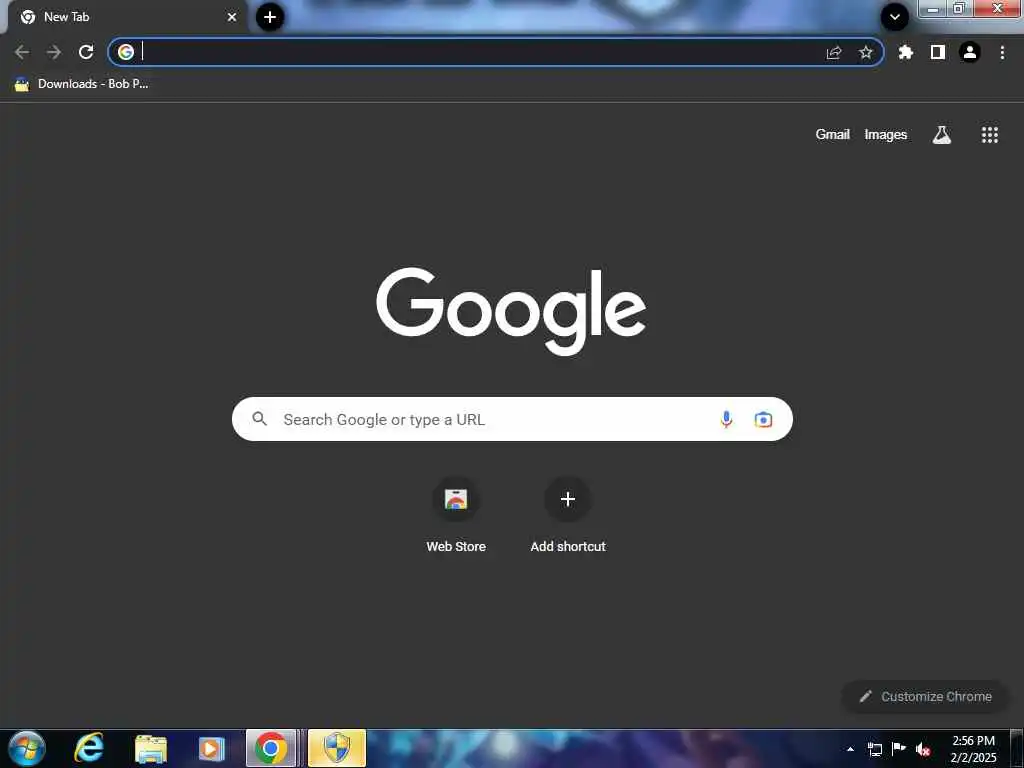Launch Internet Explorer from the taskbar
Screen dimensions: 1024x768
click(89, 748)
